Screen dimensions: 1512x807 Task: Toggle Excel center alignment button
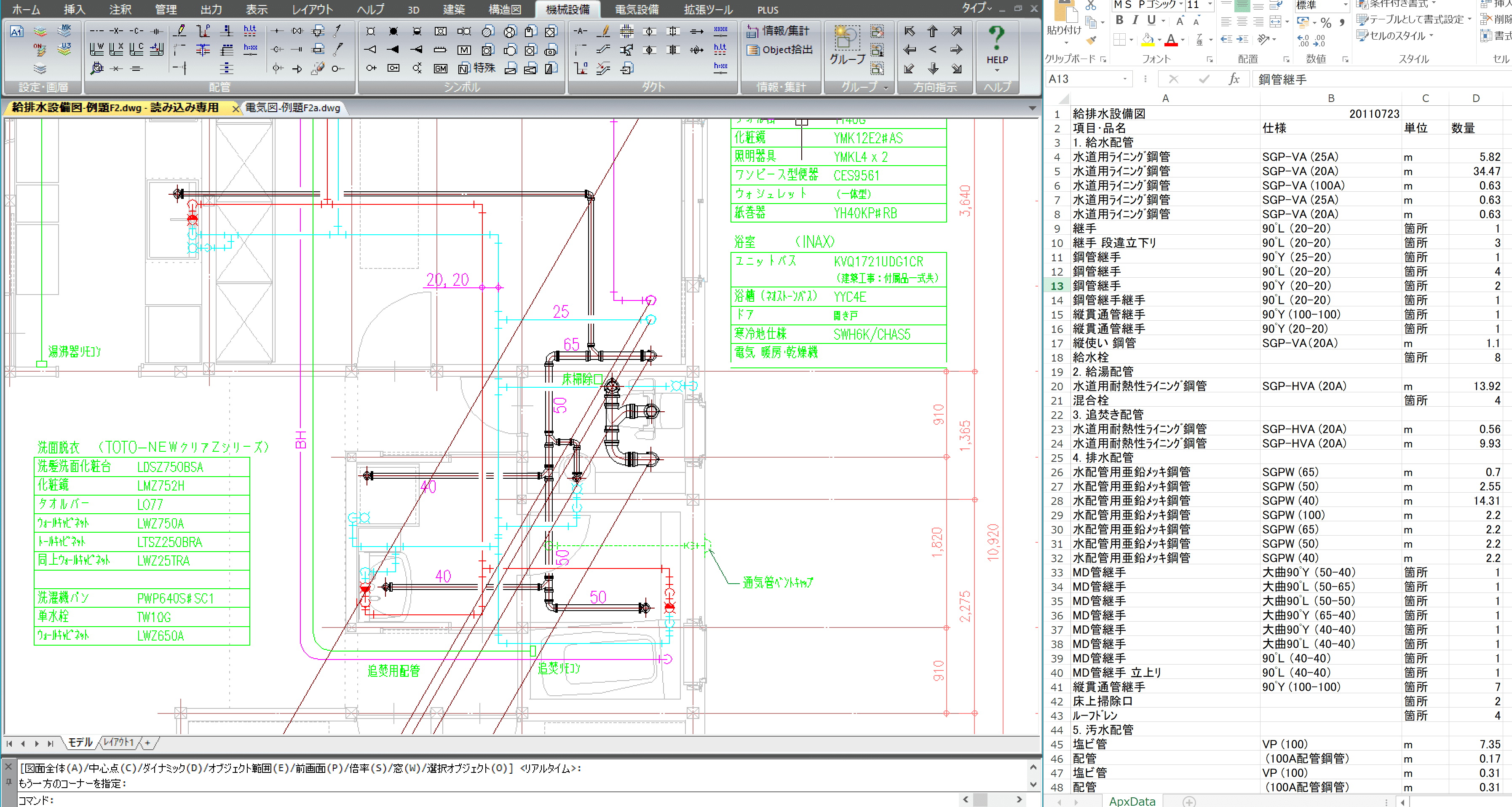pos(1242,22)
